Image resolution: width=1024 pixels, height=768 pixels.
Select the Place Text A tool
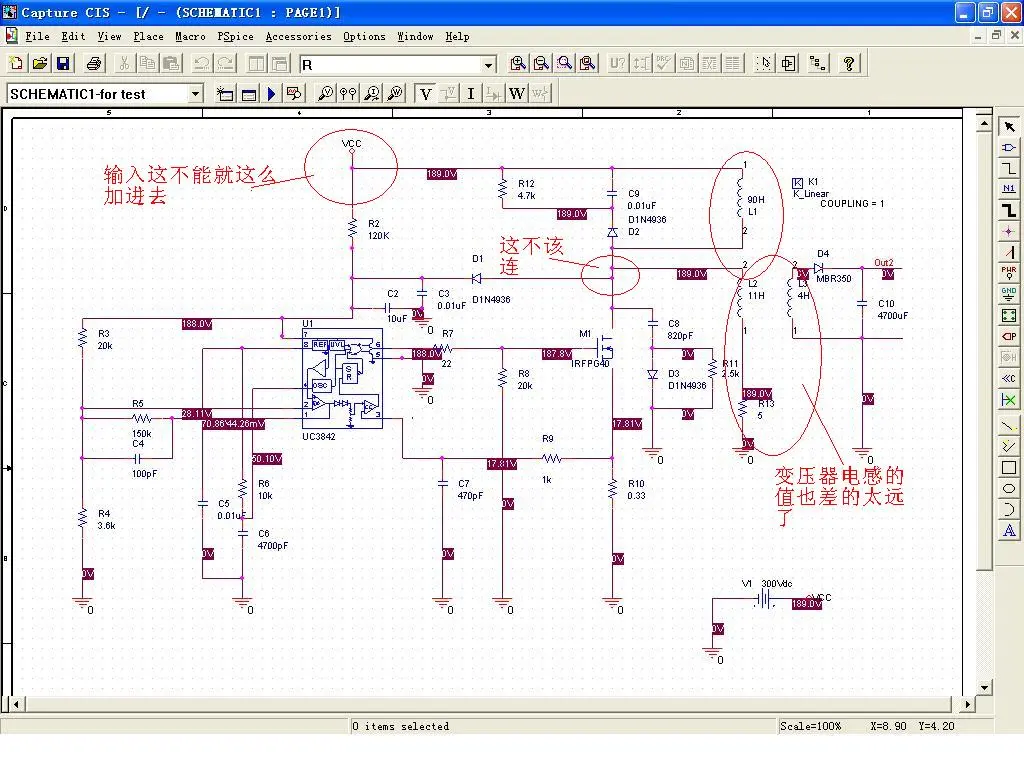point(1009,530)
